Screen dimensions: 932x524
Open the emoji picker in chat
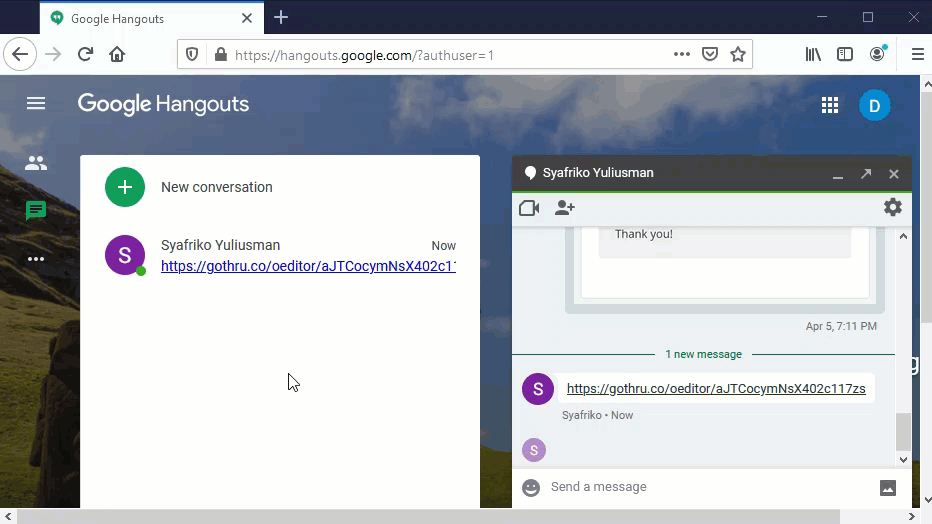[x=531, y=488]
